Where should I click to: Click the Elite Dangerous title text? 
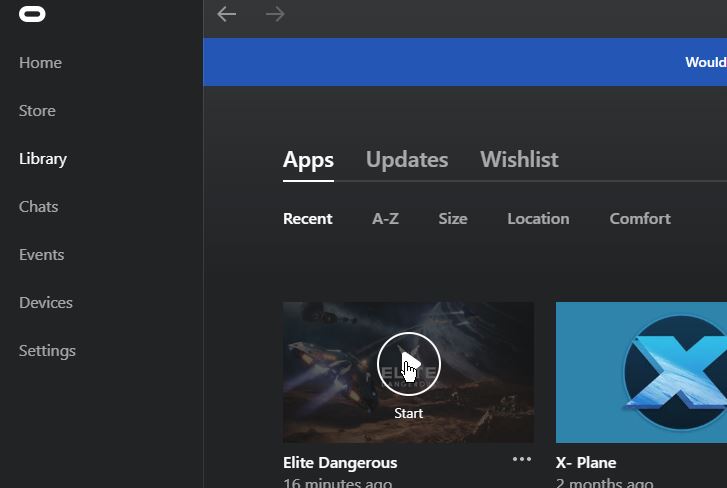coord(340,463)
